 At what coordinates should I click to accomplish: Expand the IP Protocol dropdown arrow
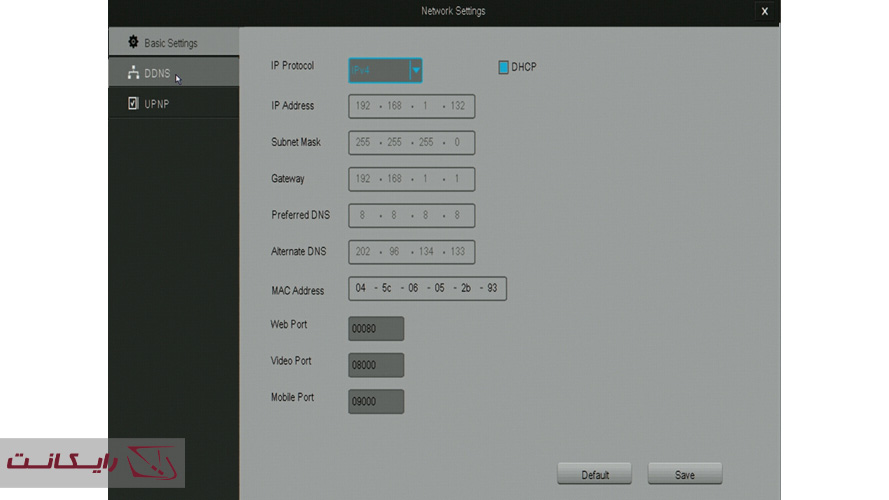tap(416, 69)
